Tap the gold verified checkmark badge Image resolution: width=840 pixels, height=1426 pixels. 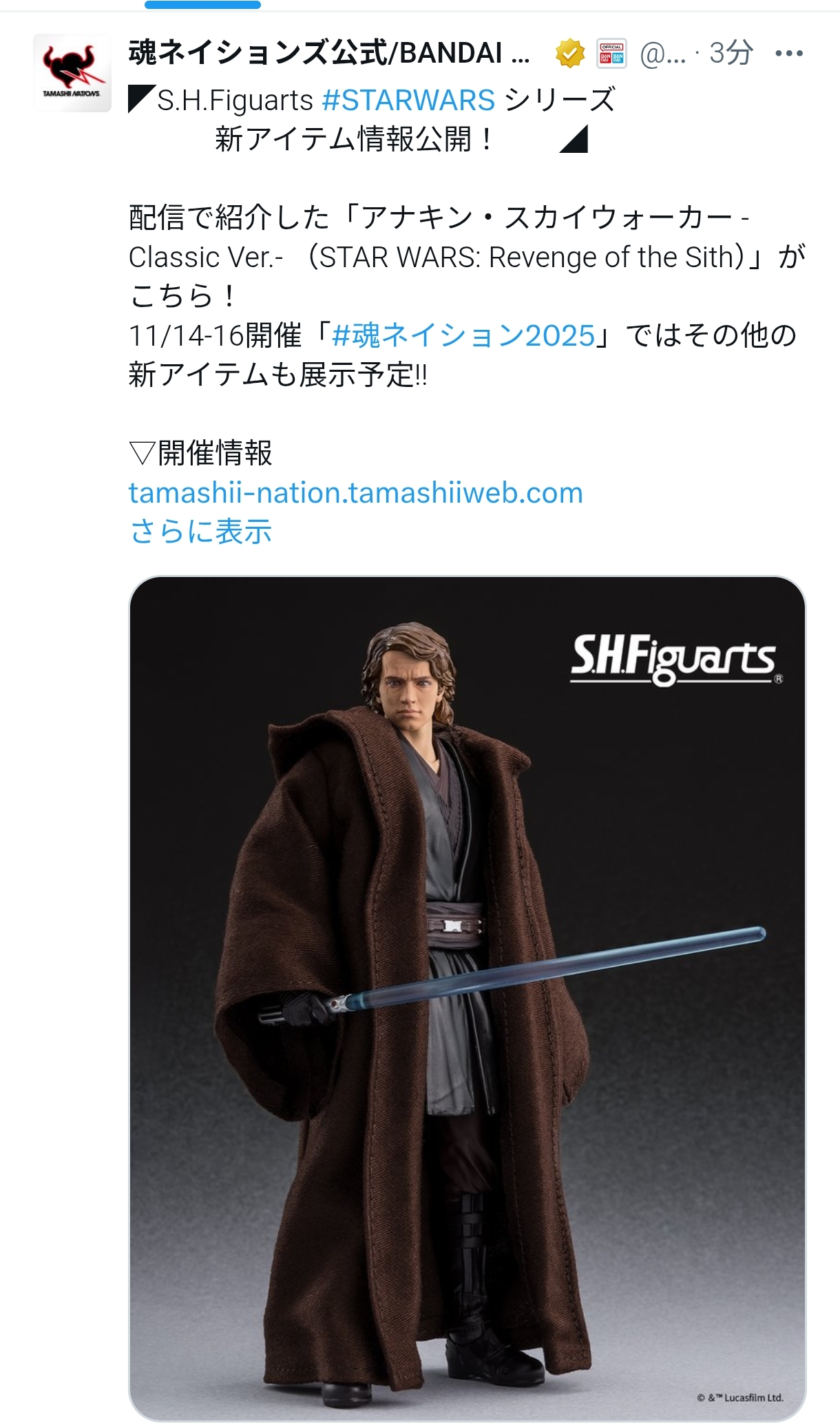pos(570,54)
